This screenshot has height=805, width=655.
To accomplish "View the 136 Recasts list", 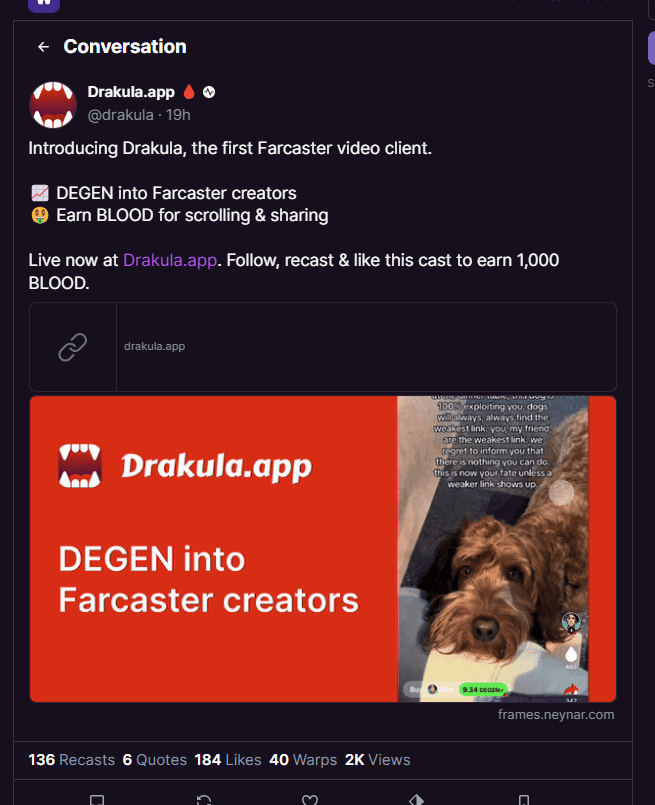I will point(71,759).
